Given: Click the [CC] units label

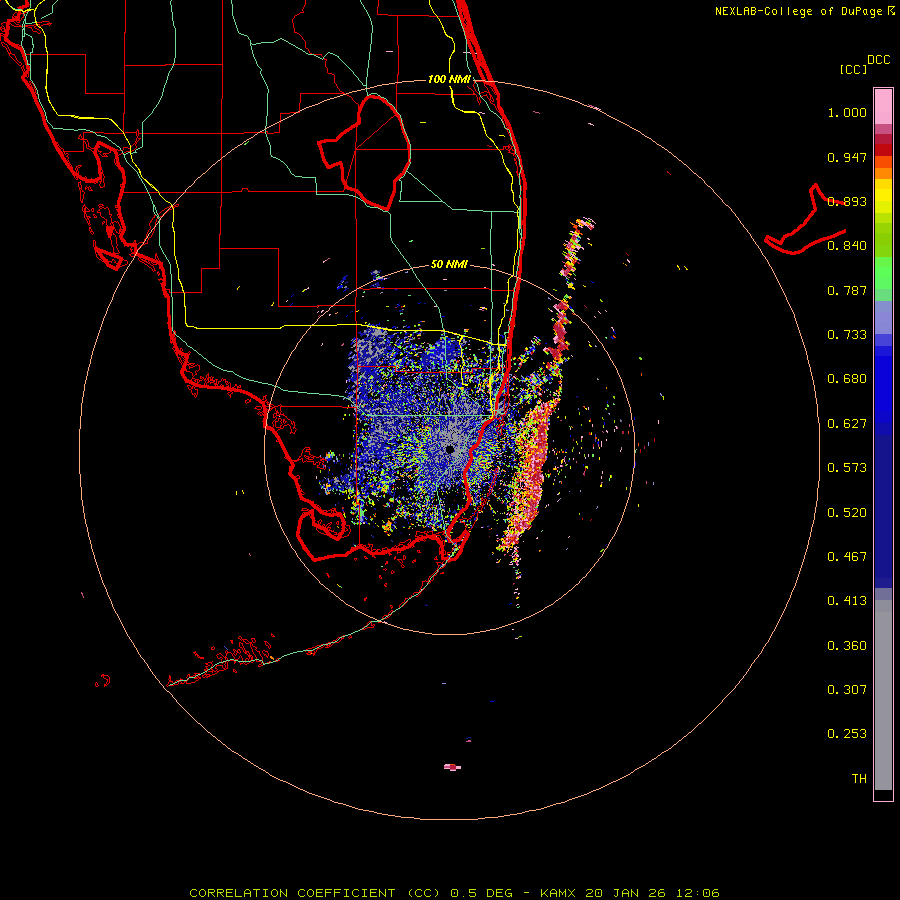Looking at the screenshot, I should point(853,69).
